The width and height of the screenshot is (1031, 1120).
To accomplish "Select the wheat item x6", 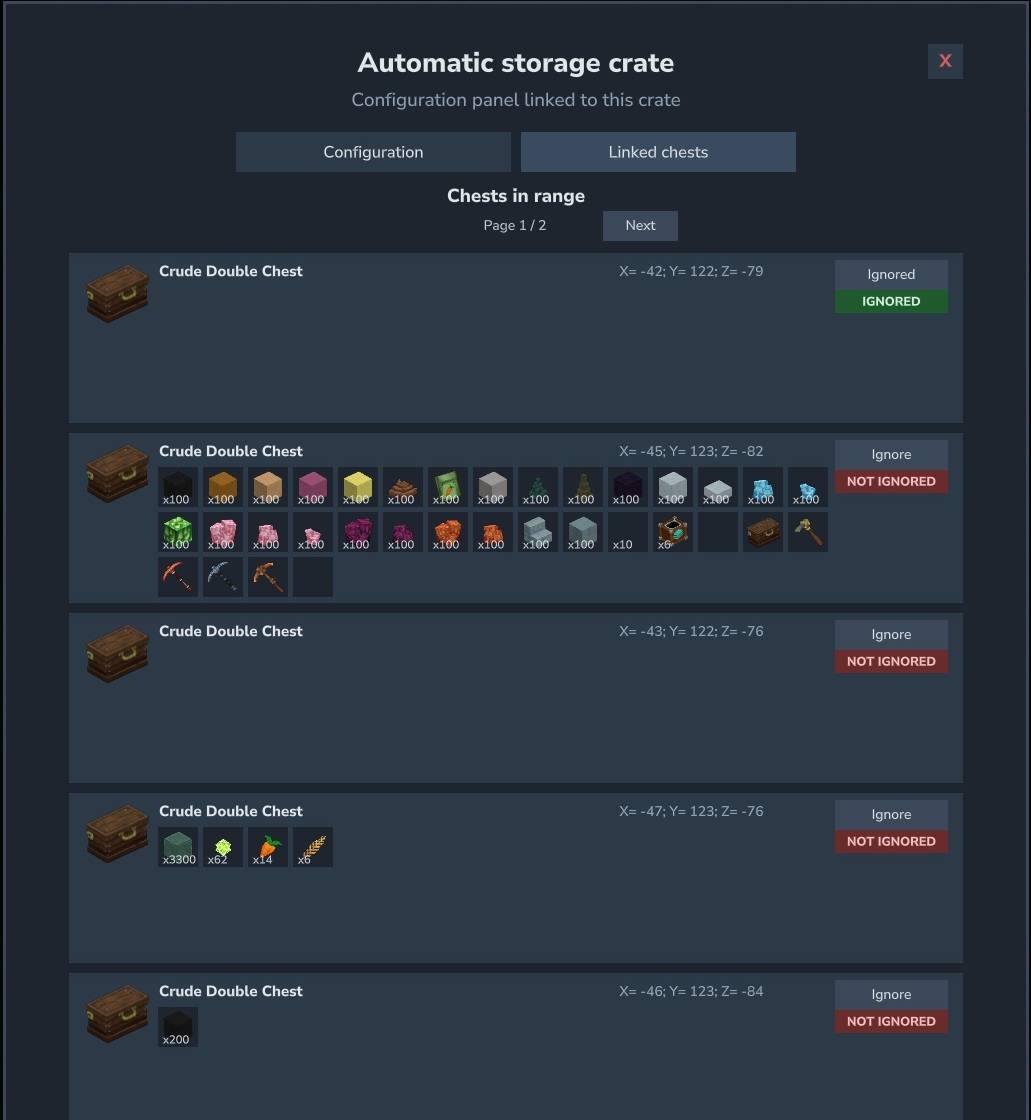I will pos(312,847).
